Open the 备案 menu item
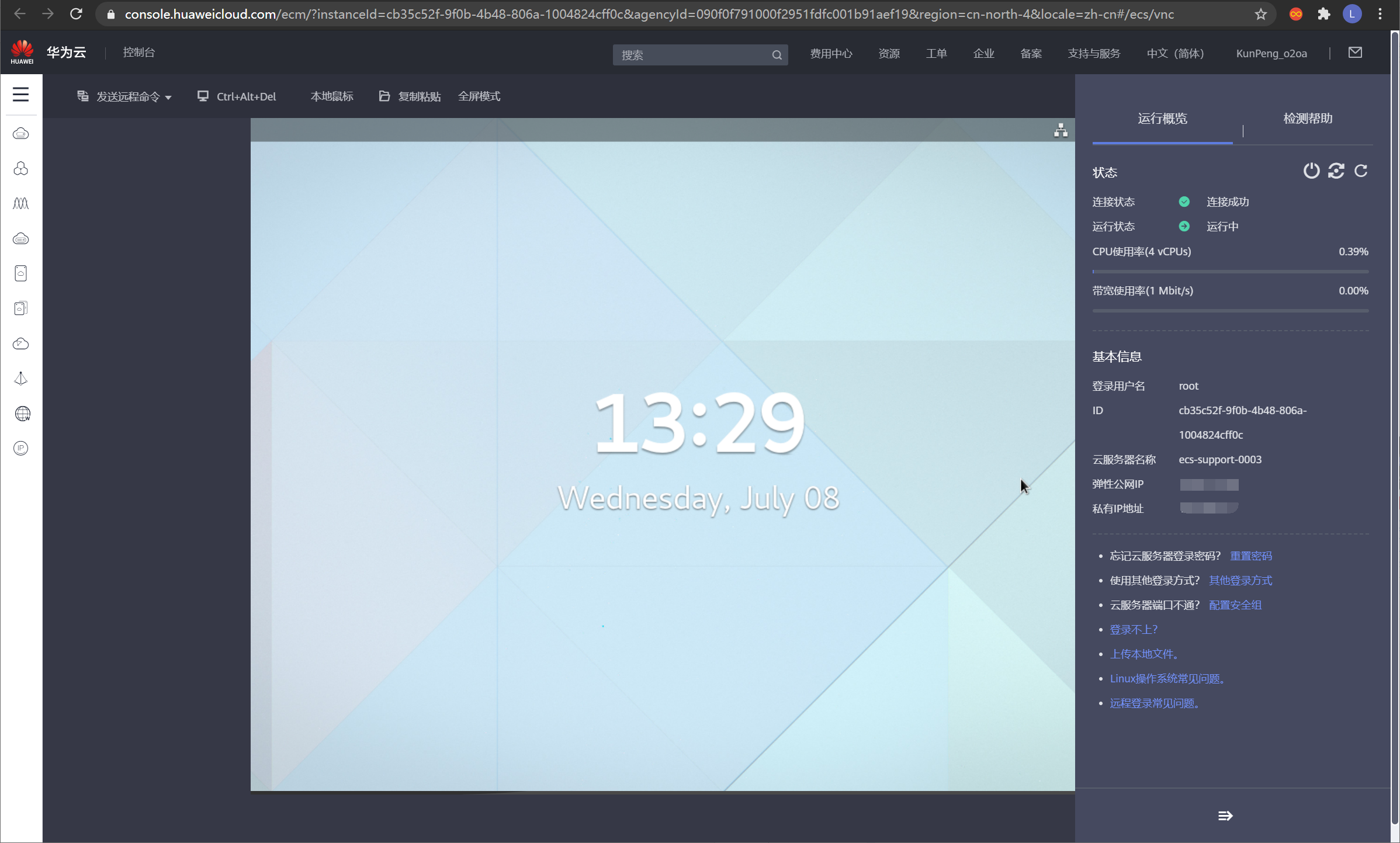This screenshot has width=1400, height=843. (x=1031, y=54)
